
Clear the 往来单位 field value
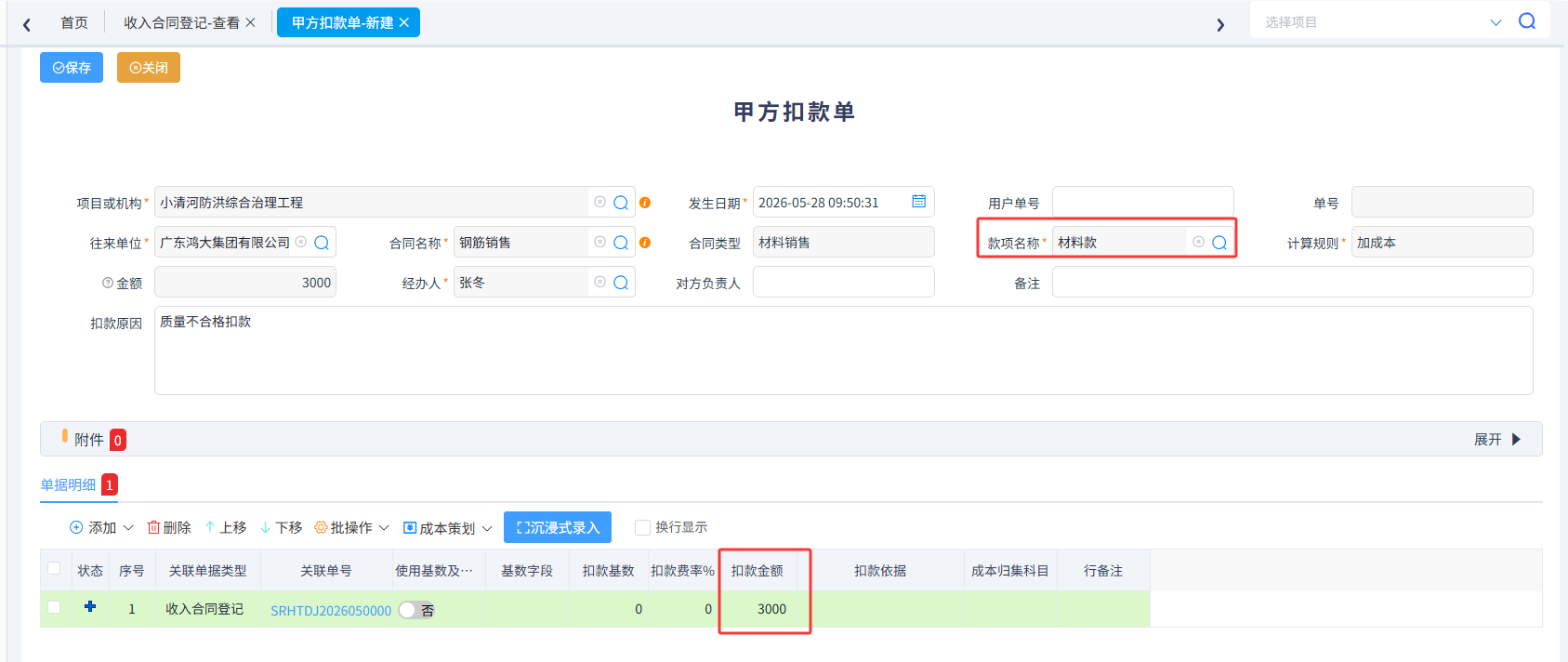300,242
